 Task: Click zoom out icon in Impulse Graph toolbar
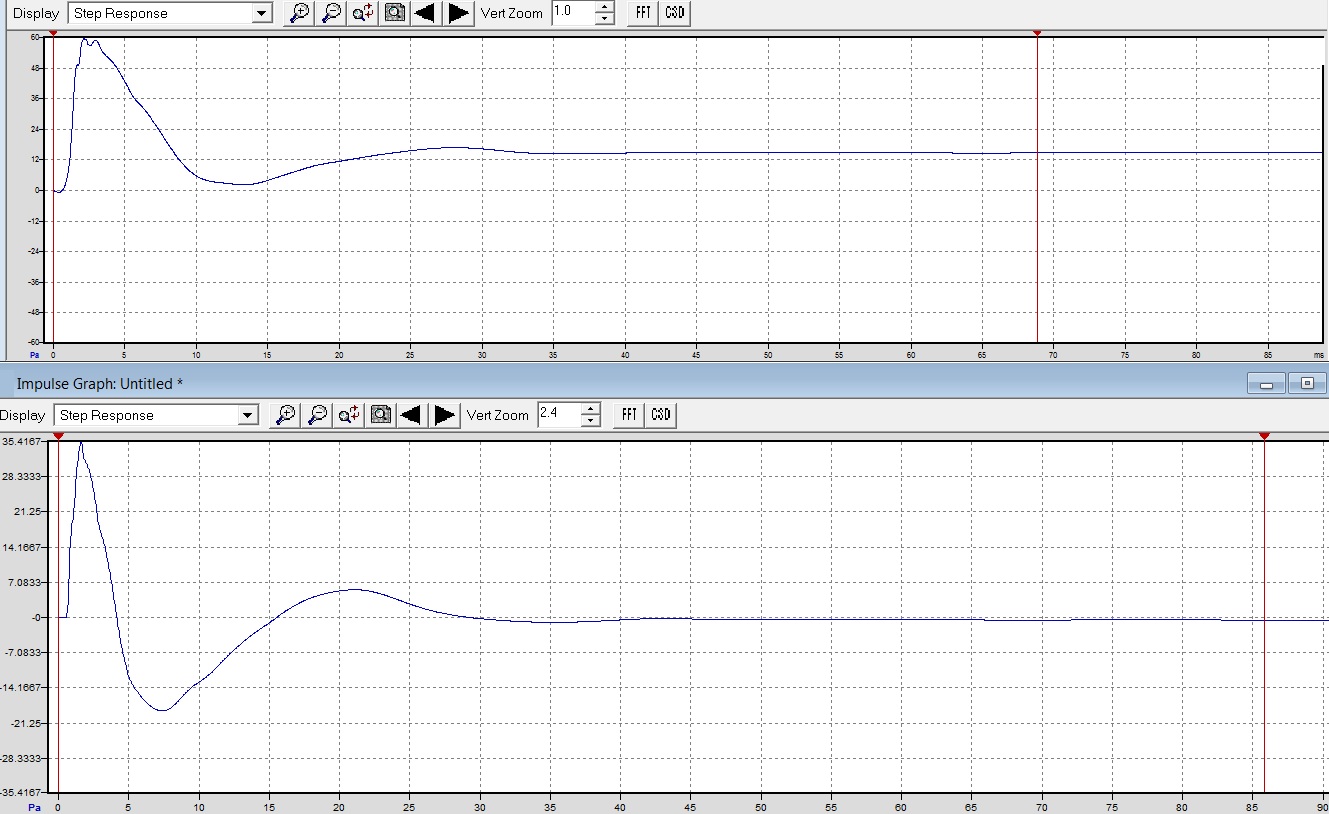coord(317,415)
